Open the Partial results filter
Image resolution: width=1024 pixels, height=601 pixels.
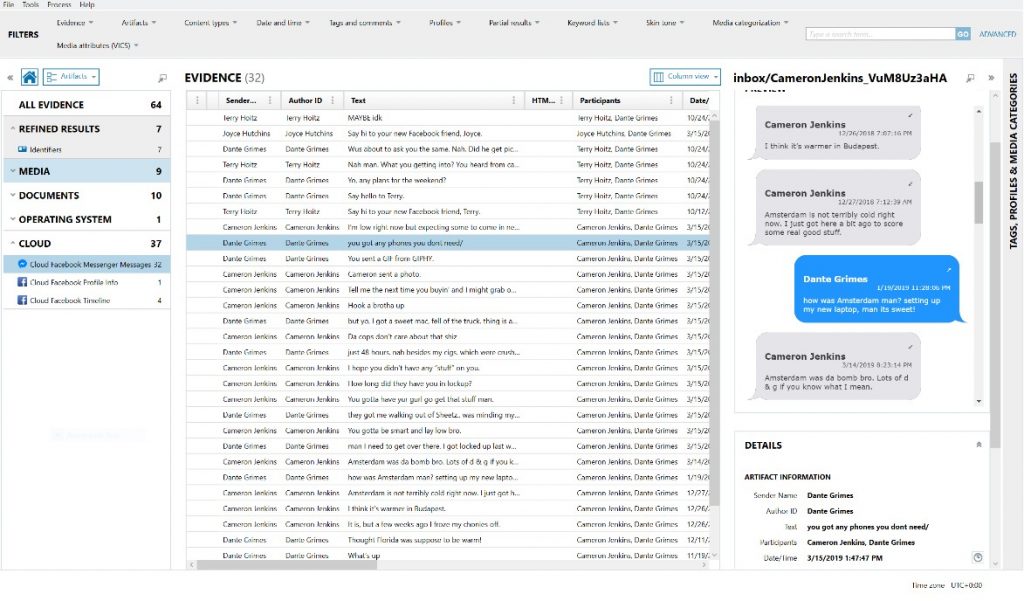[x=514, y=23]
